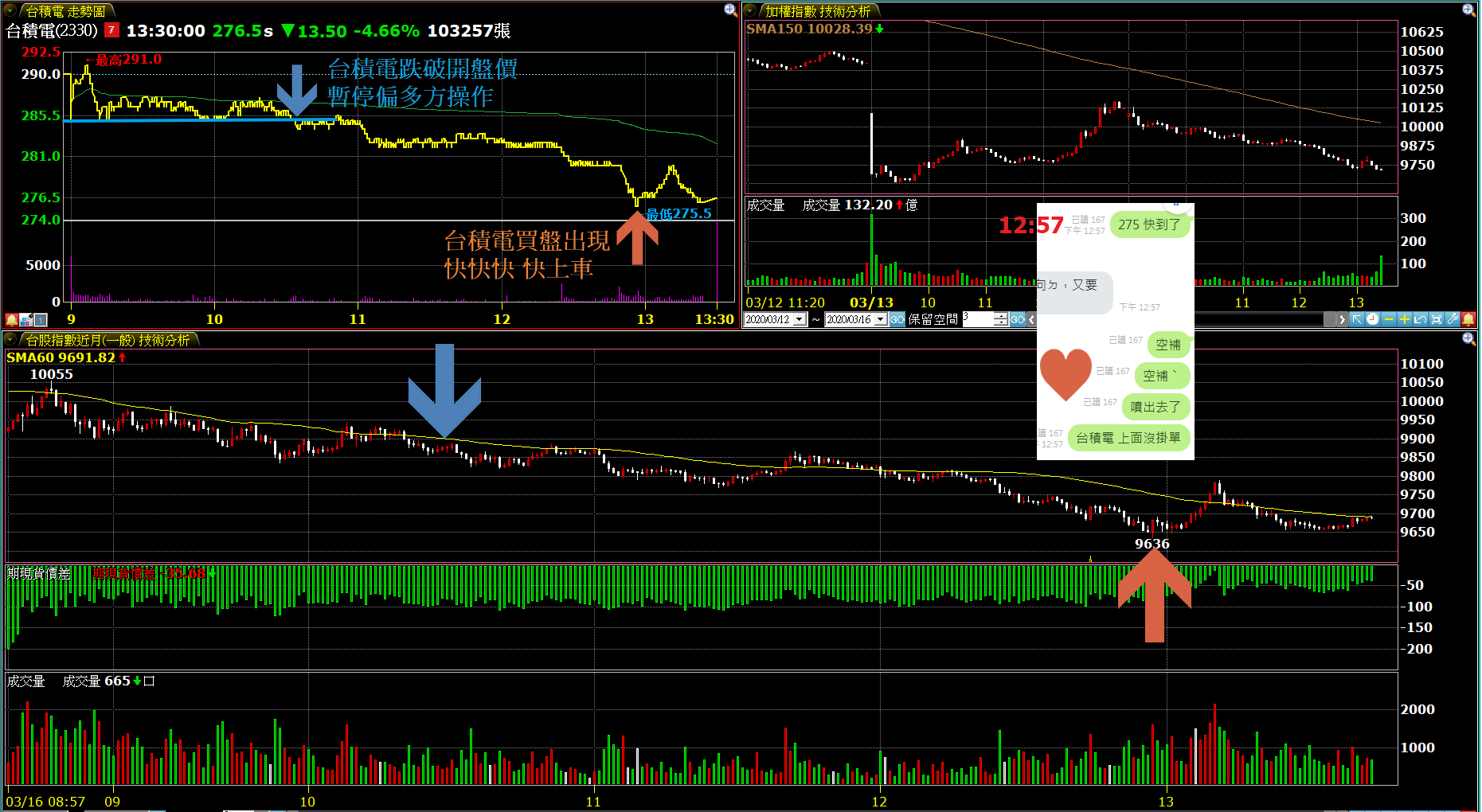Click the 'SMA60 9691.82' indicator label

click(61, 358)
